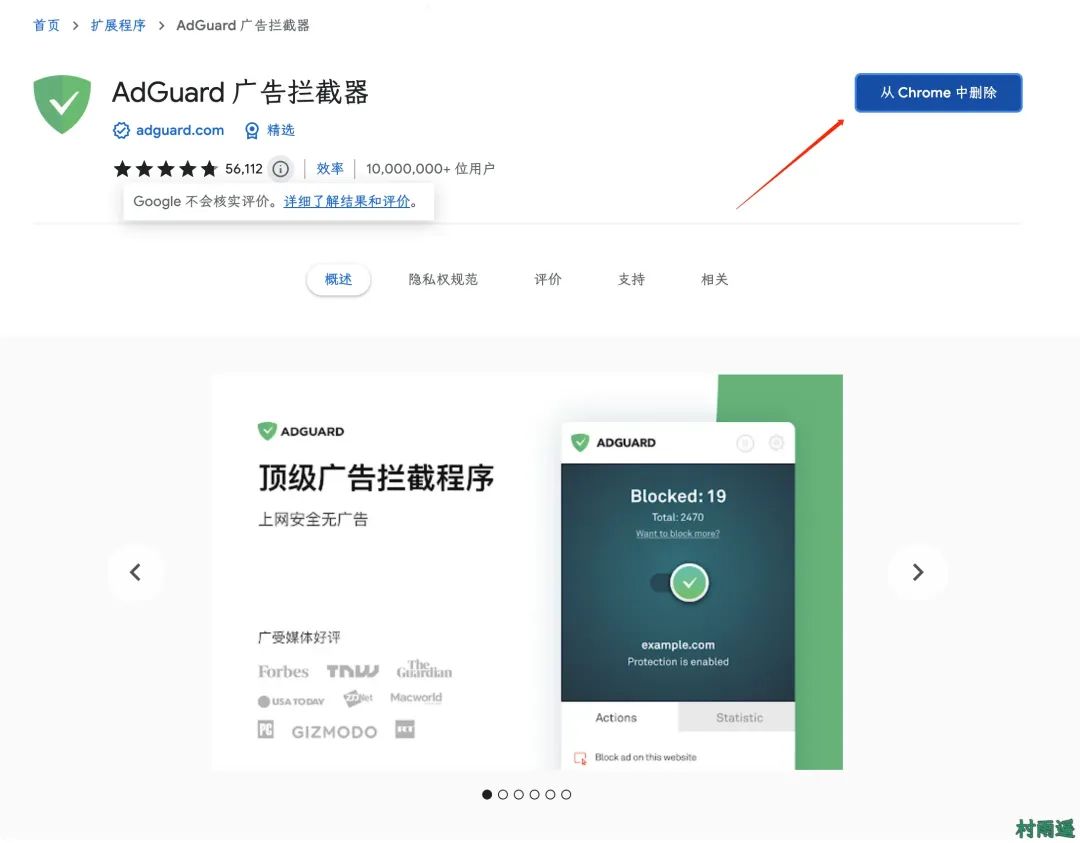
Task: Select the fourth carousel dot
Action: click(x=534, y=795)
